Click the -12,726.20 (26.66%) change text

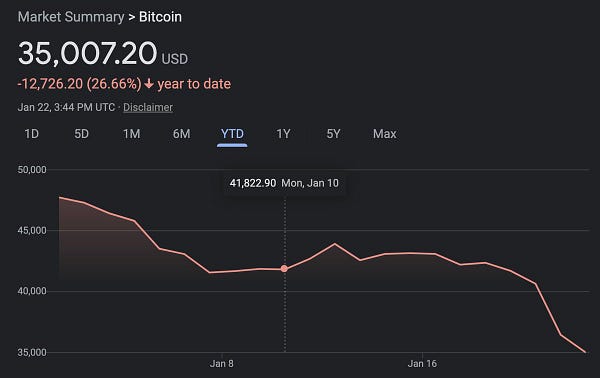(x=80, y=84)
